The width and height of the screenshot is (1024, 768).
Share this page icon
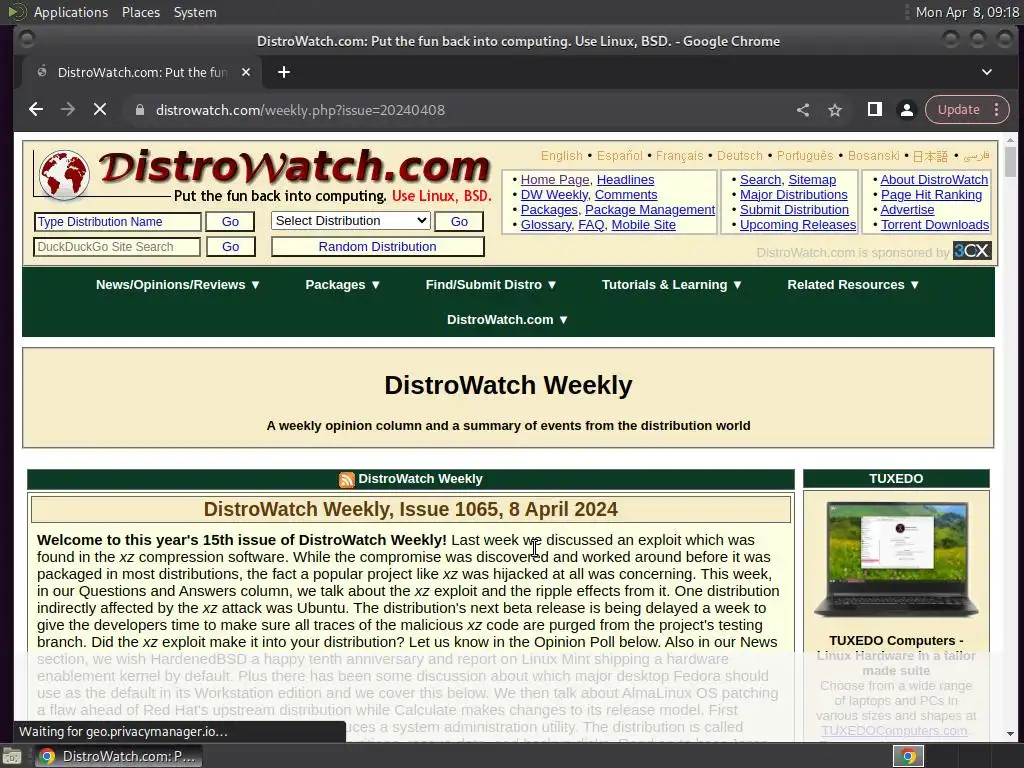803,110
